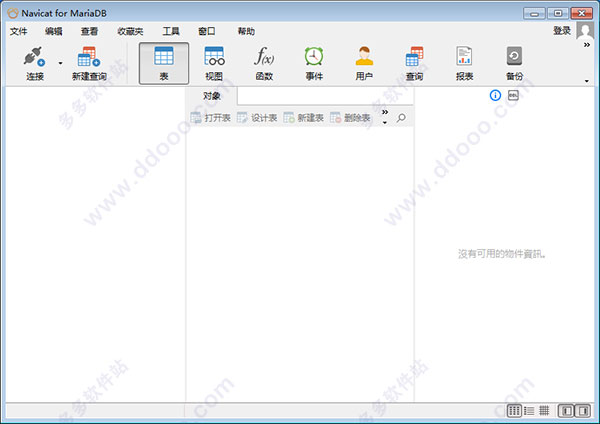Click the New Table (新建表) button
This screenshot has width=600, height=424.
[x=303, y=118]
